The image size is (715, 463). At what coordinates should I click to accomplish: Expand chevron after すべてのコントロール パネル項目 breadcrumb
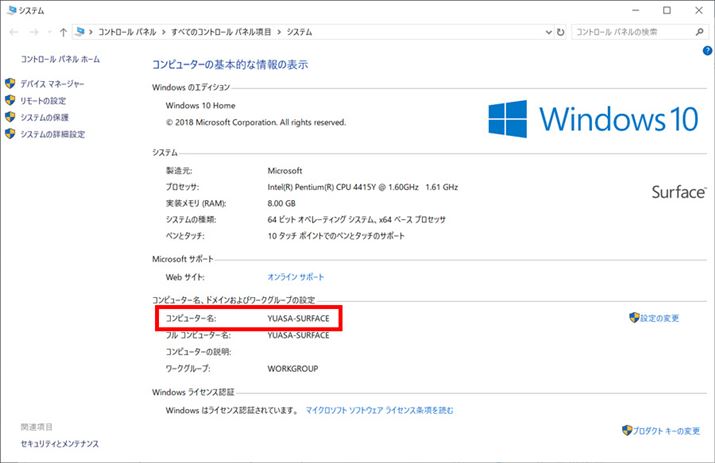pyautogui.click(x=279, y=32)
